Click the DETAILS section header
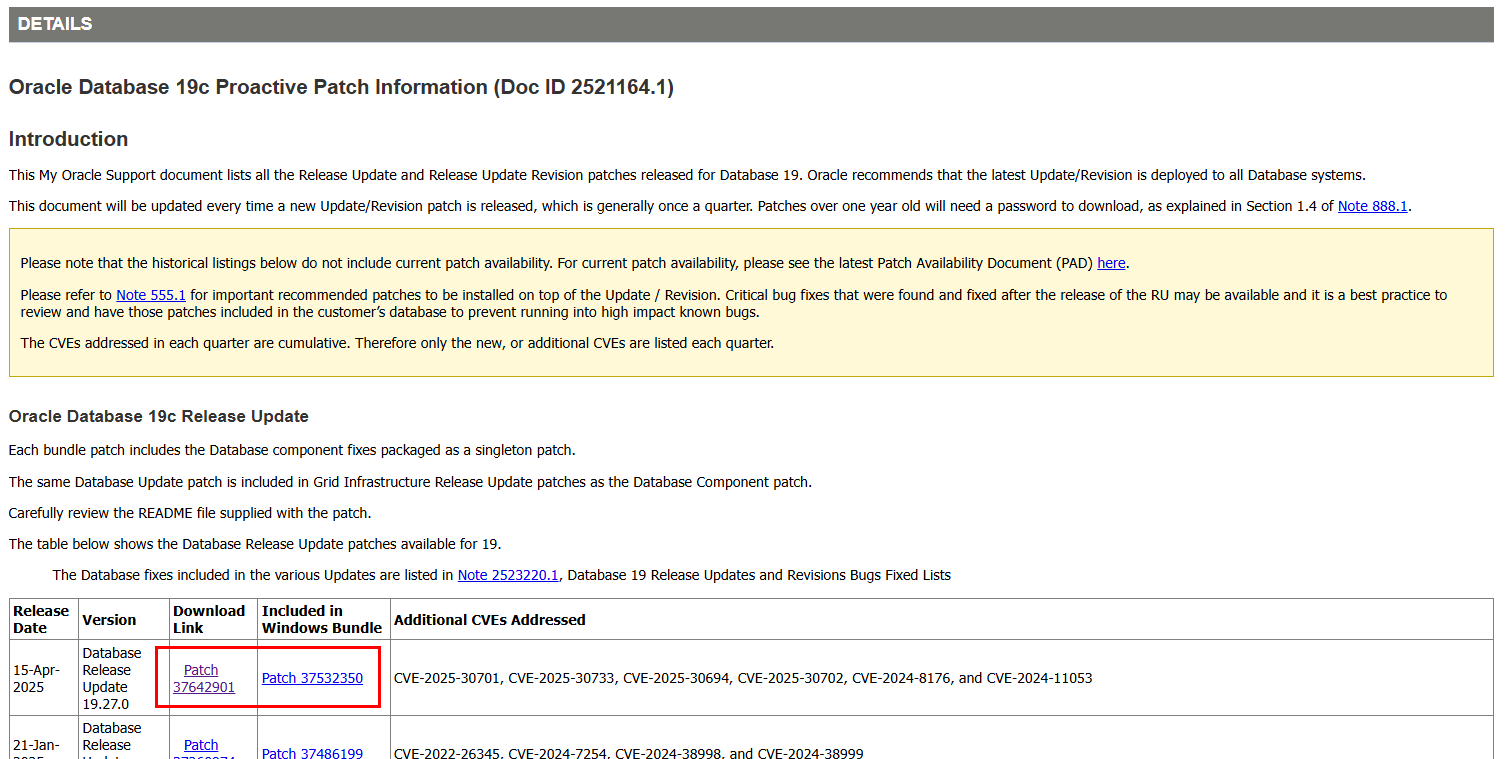This screenshot has width=1507, height=759. point(751,24)
